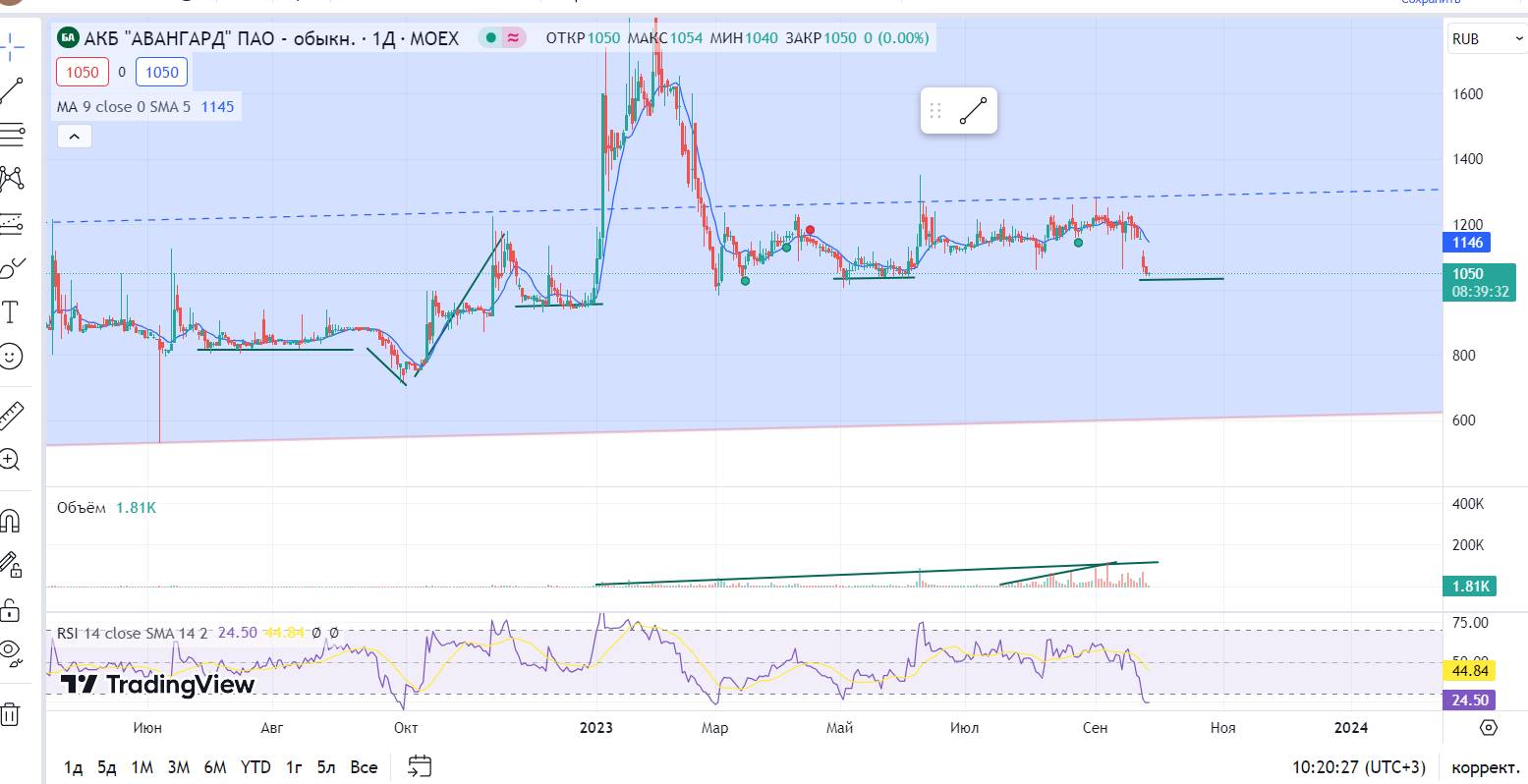Toggle hide all drawings eye icon

[x=11, y=652]
